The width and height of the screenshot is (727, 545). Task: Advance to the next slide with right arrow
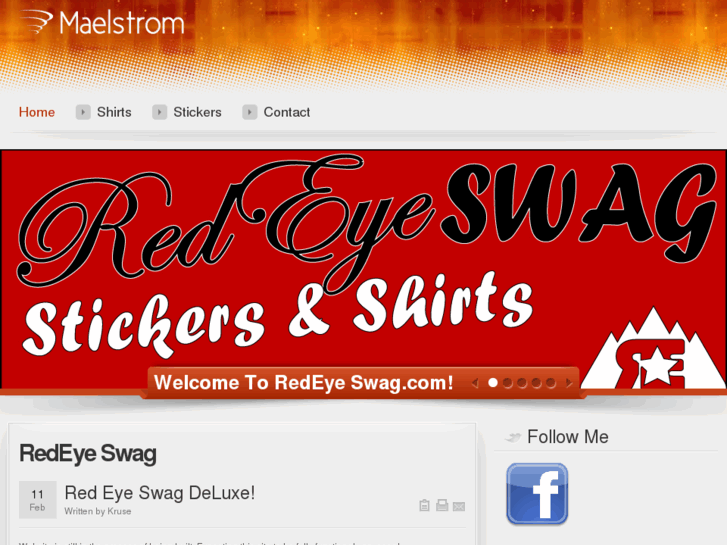click(569, 383)
